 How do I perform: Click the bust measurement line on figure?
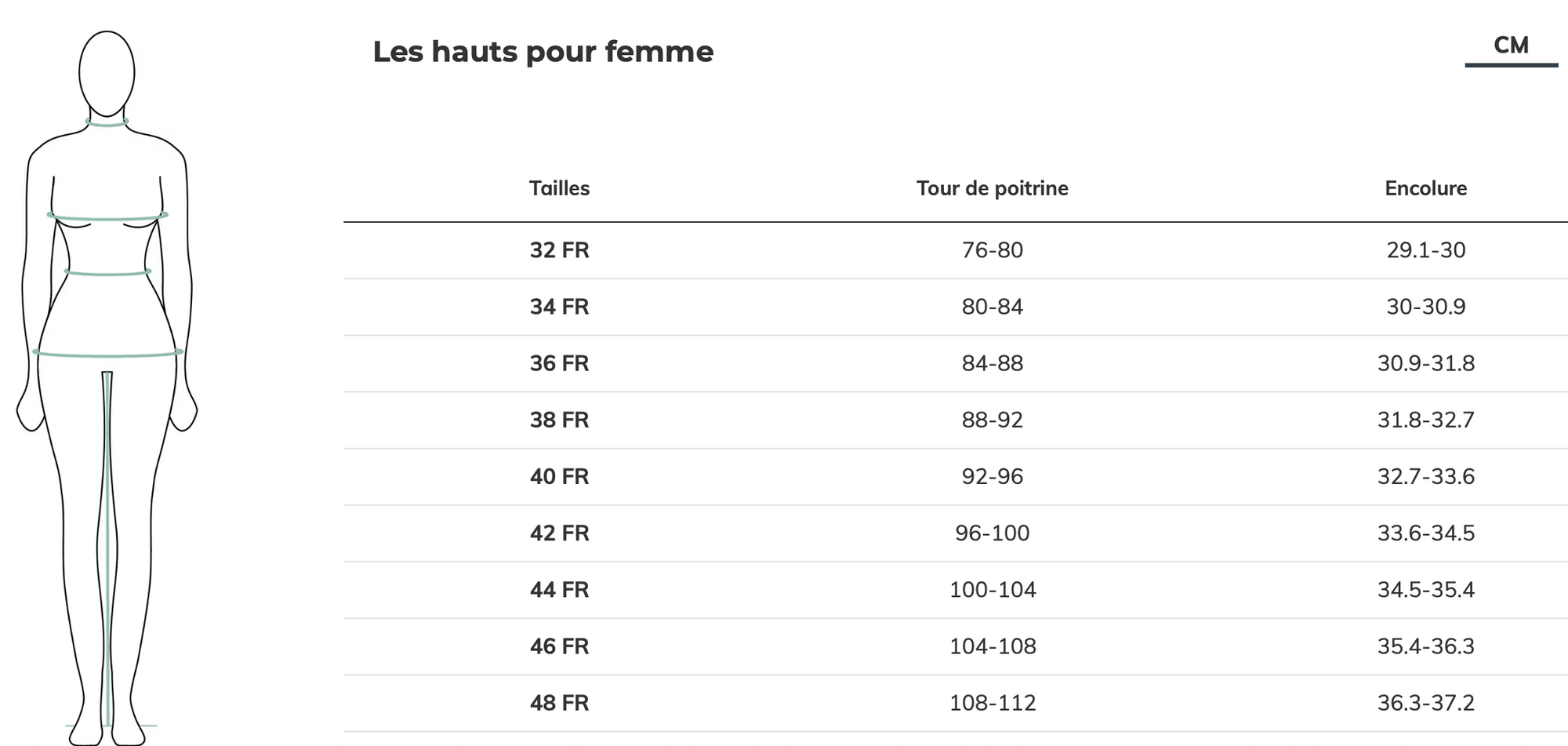point(107,216)
